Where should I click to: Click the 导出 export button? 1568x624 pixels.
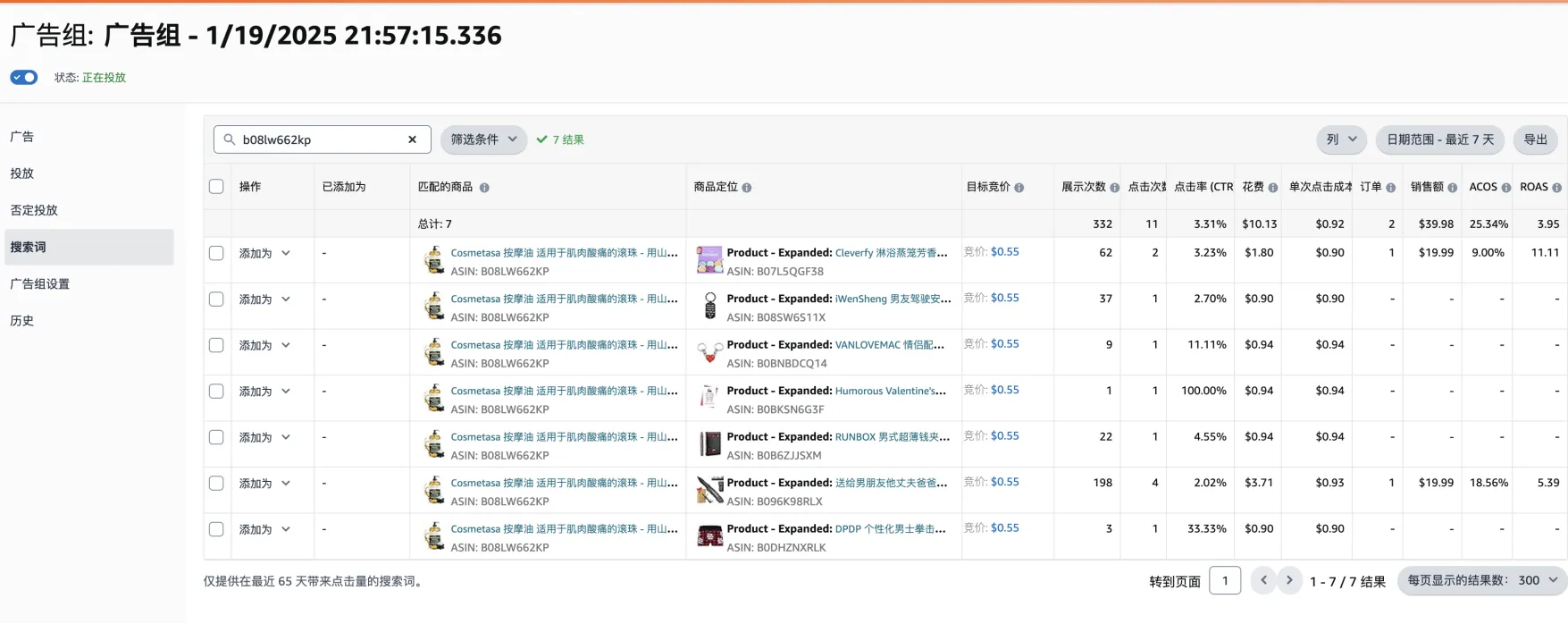coord(1535,139)
